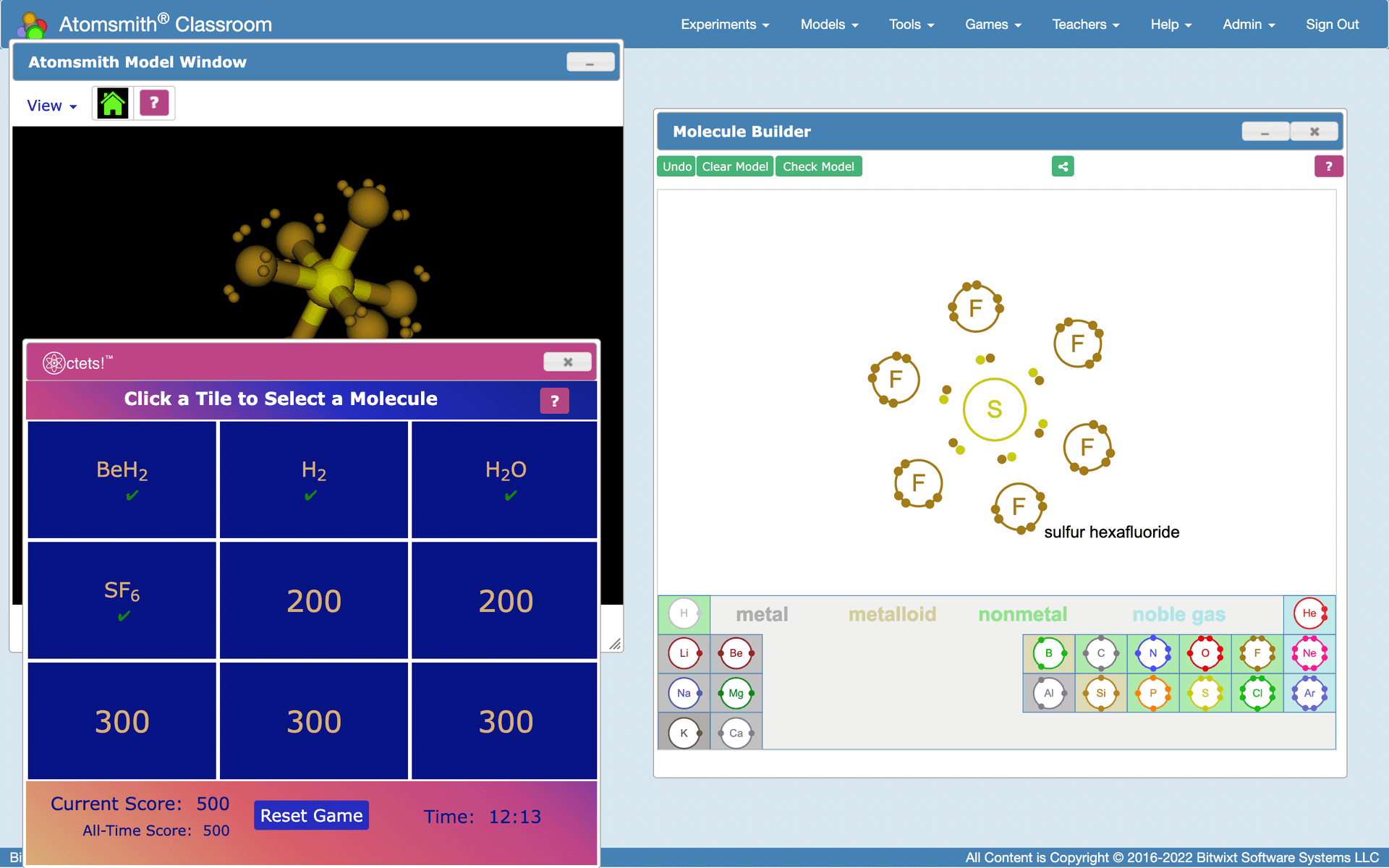This screenshot has width=1389, height=868.
Task: Open the Models dropdown menu
Action: pyautogui.click(x=829, y=25)
